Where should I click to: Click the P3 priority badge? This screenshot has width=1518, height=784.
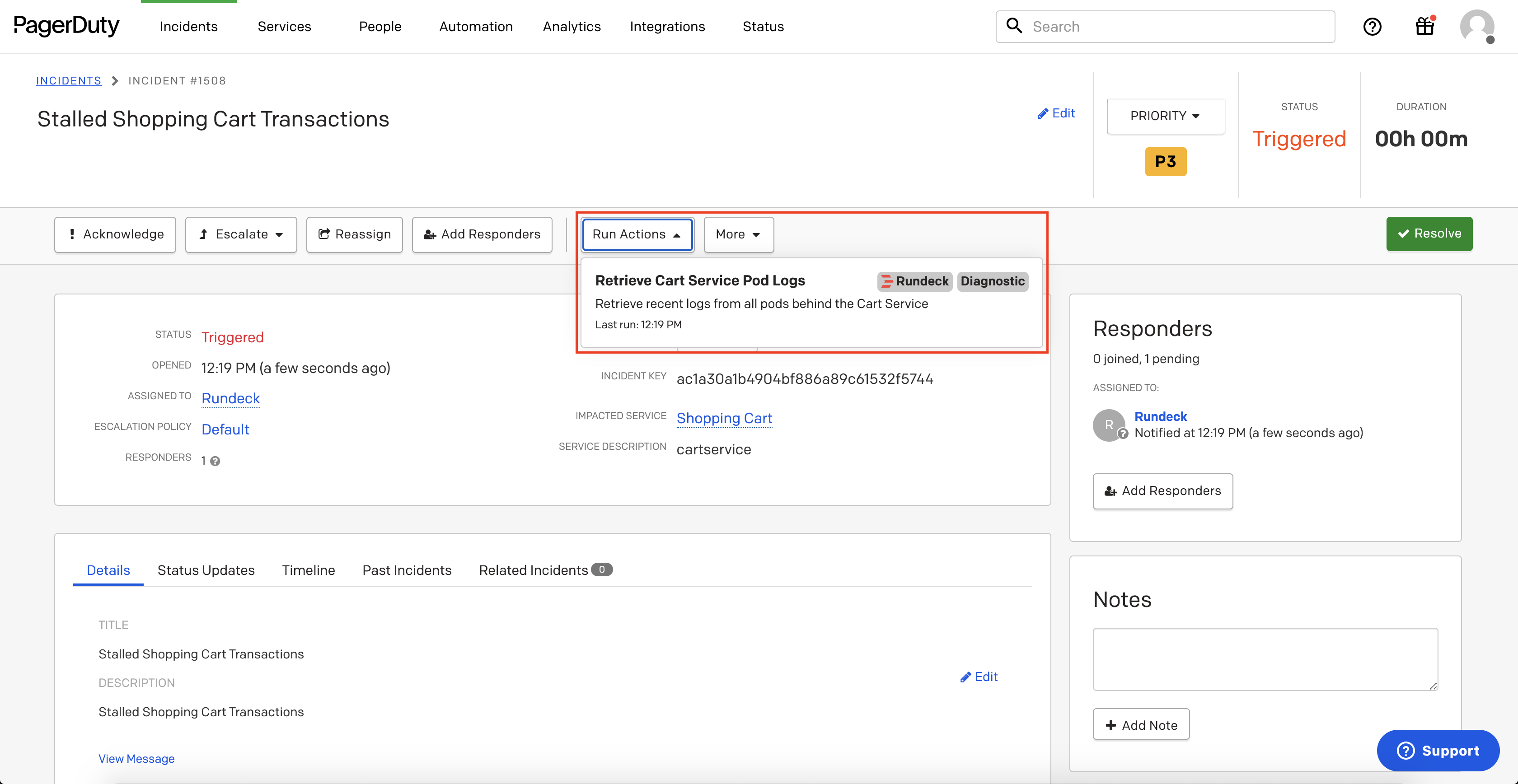coord(1165,161)
